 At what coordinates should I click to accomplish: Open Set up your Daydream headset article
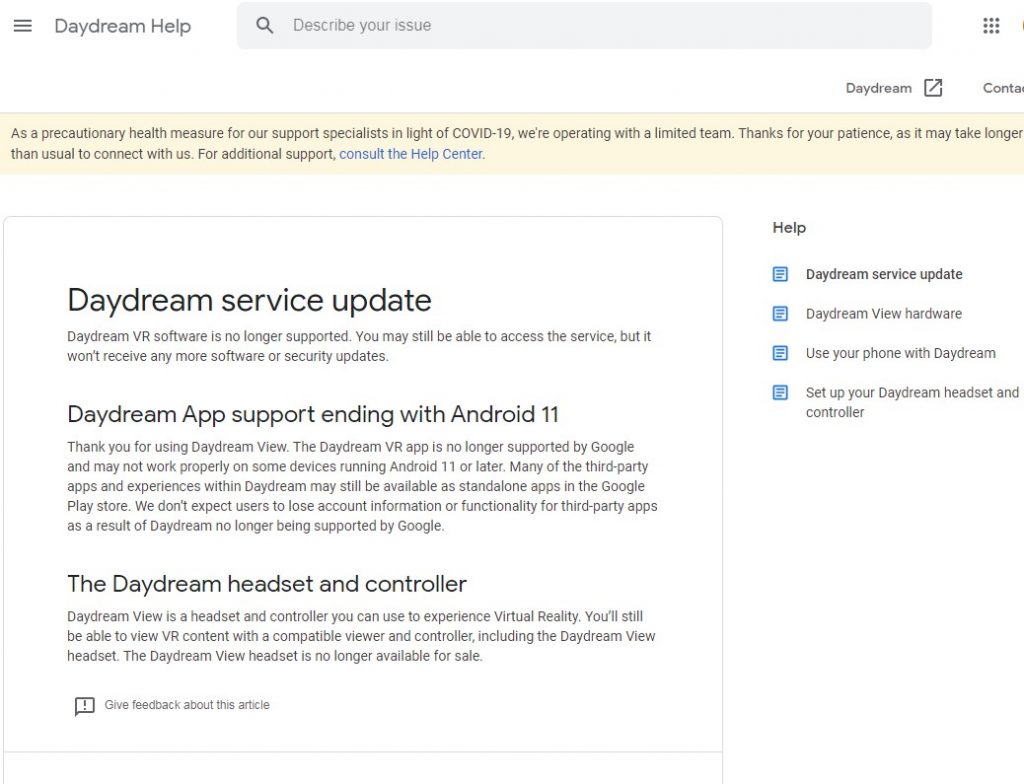912,402
